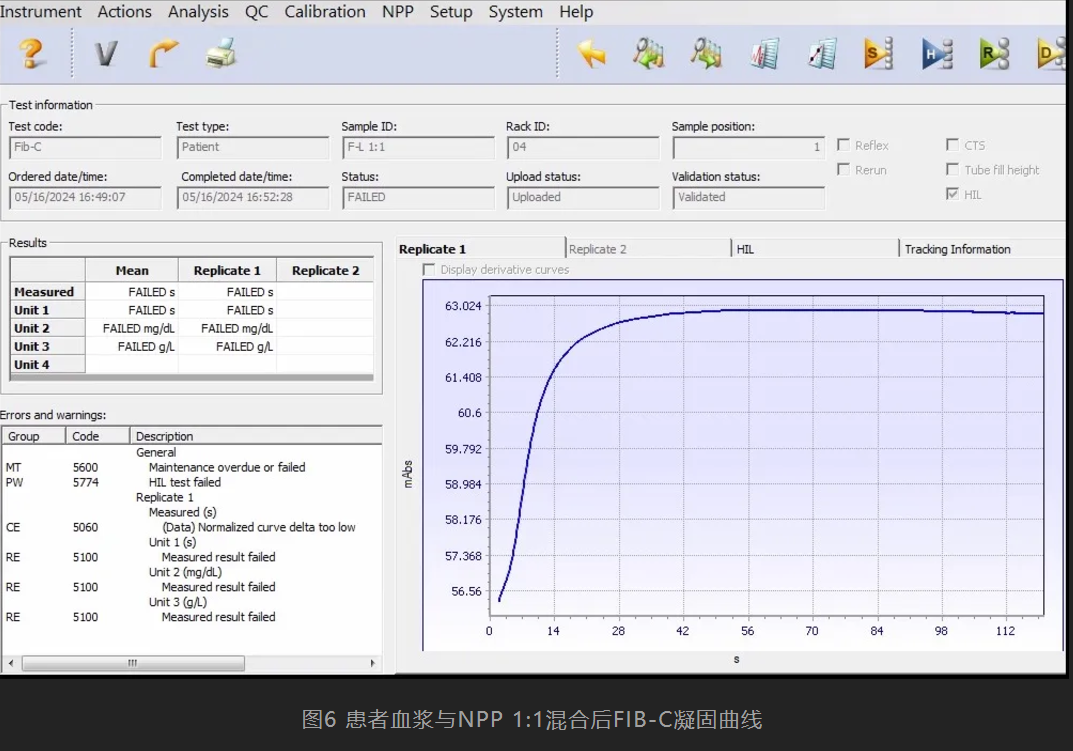Viewport: 1073px width, 751px height.
Task: Click the green R toolbar icon
Action: [994, 53]
